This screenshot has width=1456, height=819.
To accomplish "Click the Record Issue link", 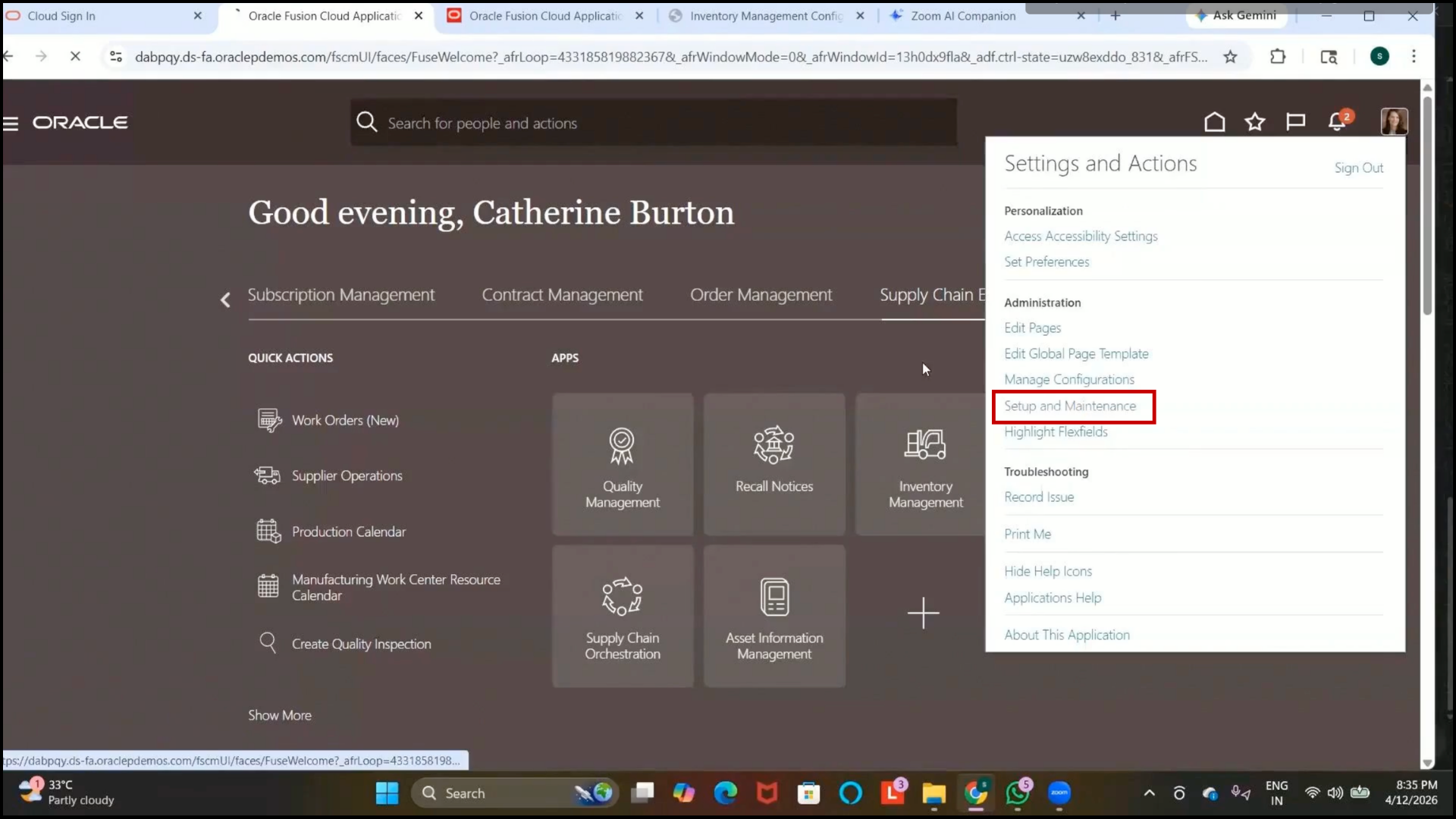I will [1039, 497].
